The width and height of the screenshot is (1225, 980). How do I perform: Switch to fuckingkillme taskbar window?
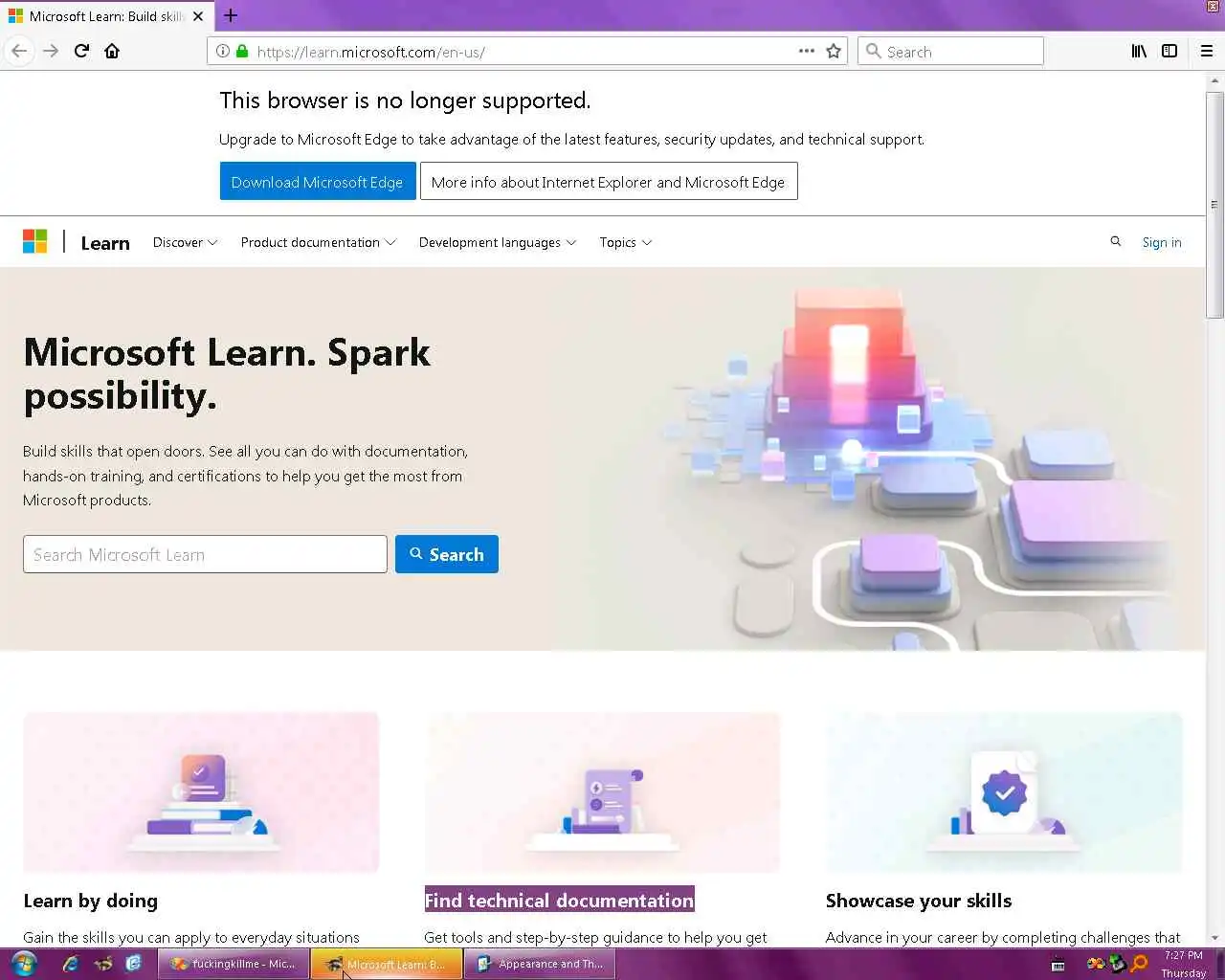(234, 964)
